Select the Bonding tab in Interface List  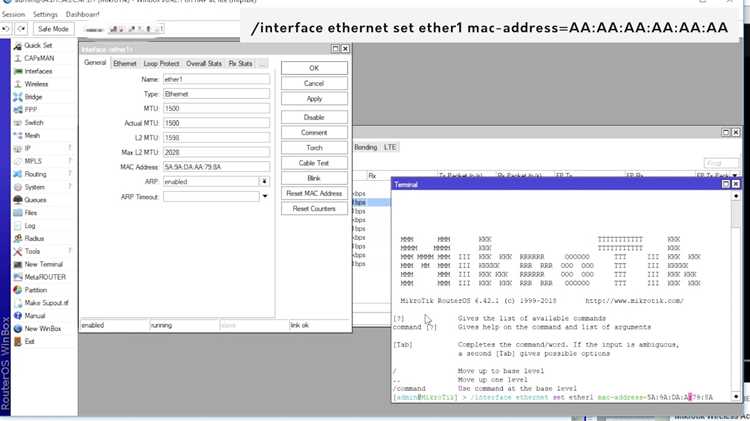pos(366,147)
